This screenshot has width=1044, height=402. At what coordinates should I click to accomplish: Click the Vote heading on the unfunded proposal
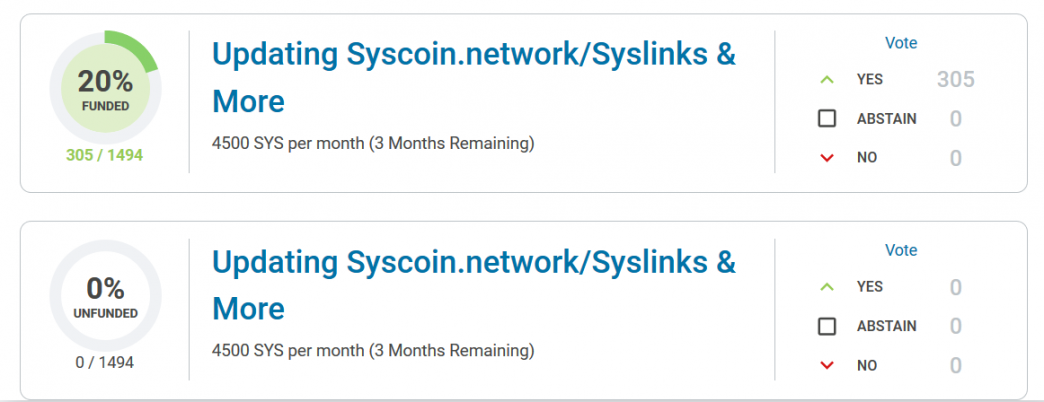(x=901, y=250)
